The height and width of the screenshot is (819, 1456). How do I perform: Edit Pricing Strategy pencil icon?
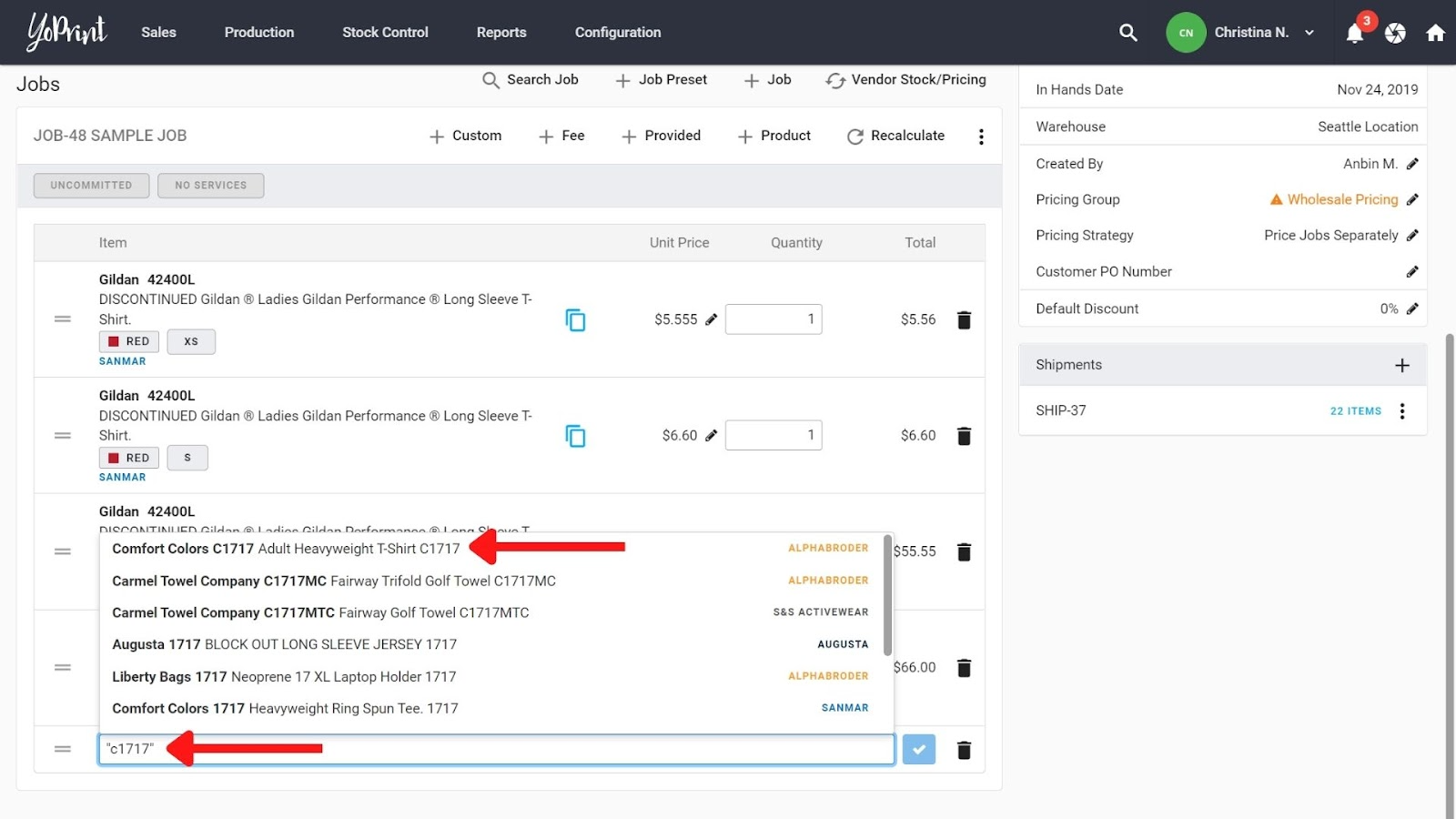tap(1412, 235)
